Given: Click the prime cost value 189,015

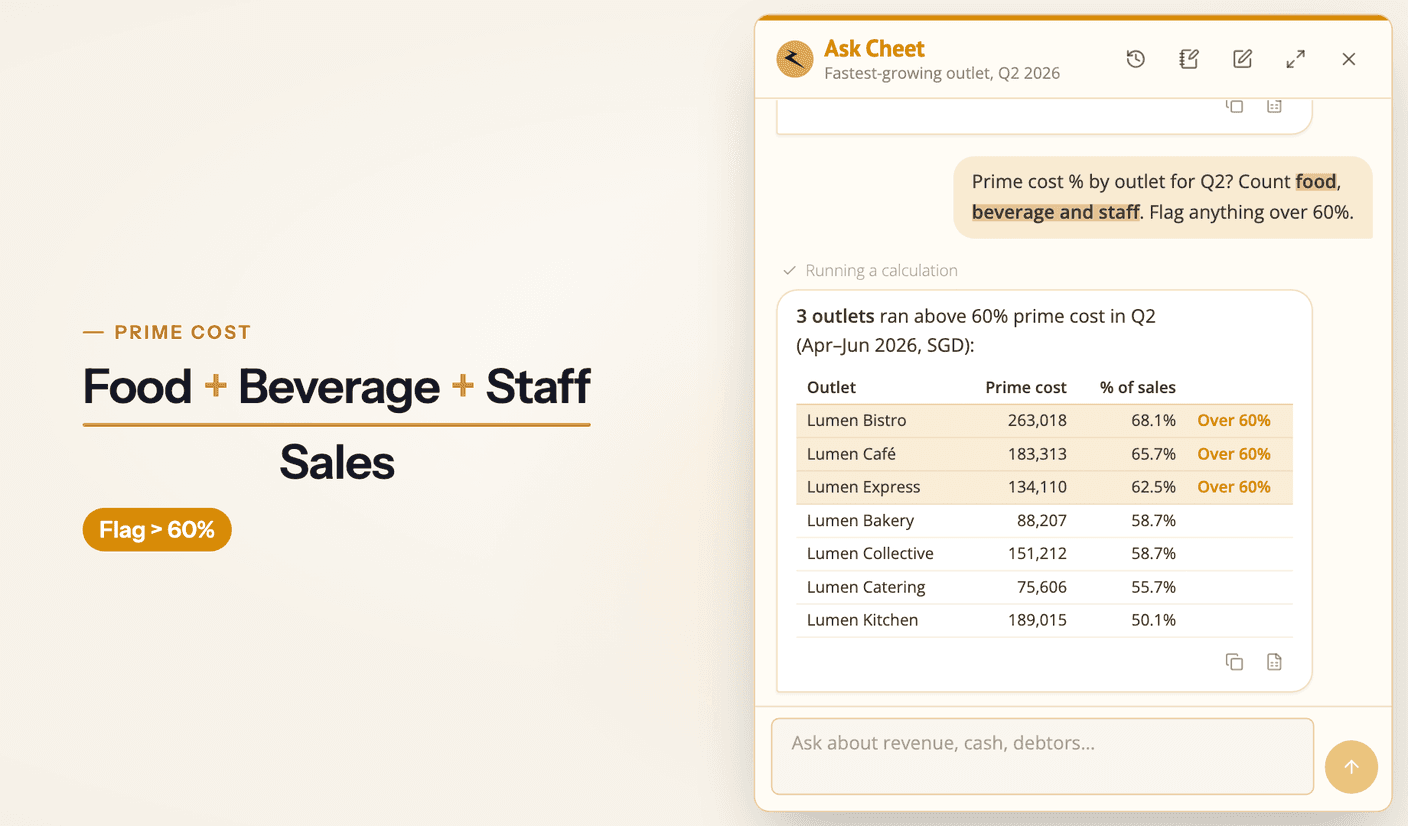Looking at the screenshot, I should pyautogui.click(x=1038, y=620).
